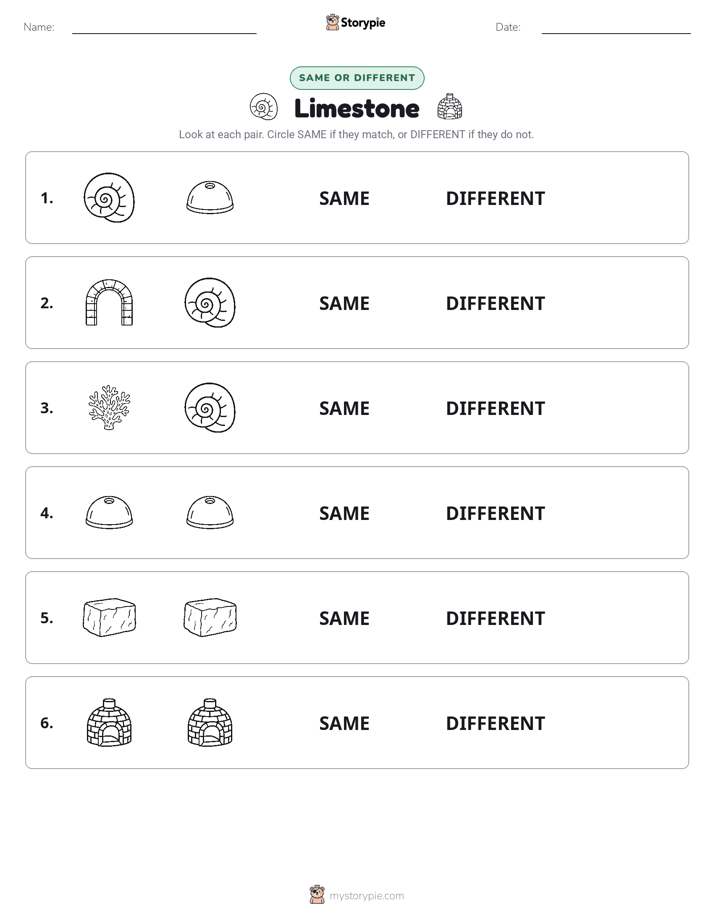Choose DIFFERENT for row 3
714x924 pixels.
click(495, 408)
